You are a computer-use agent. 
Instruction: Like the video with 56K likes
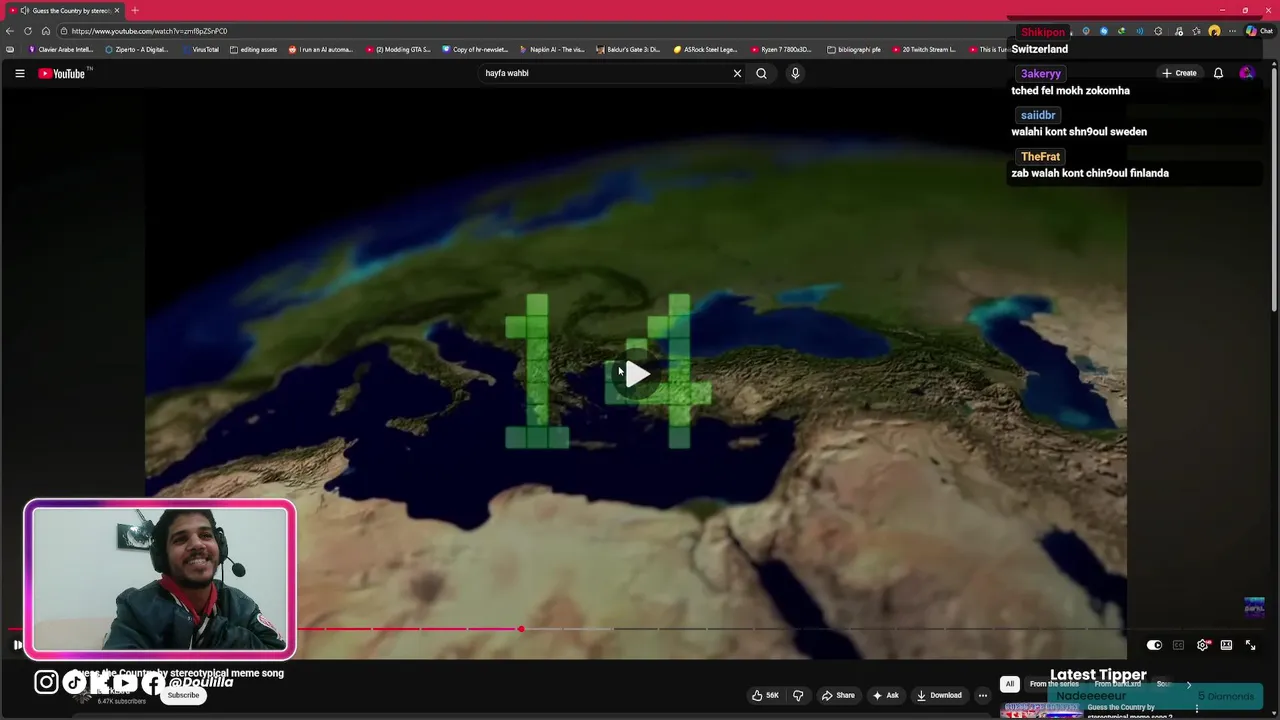pyautogui.click(x=766, y=695)
